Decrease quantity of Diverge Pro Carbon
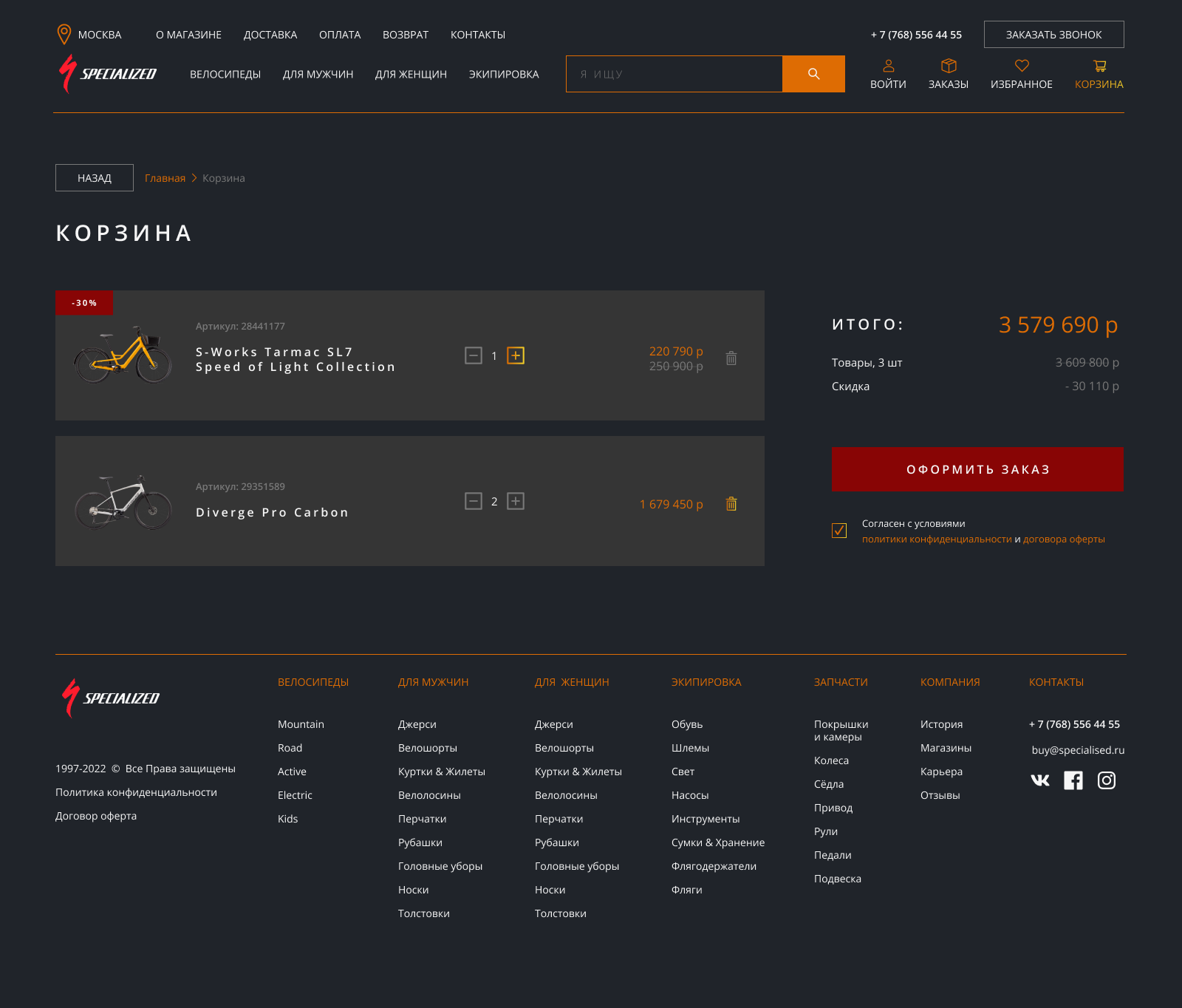Image resolution: width=1182 pixels, height=1008 pixels. coord(474,501)
